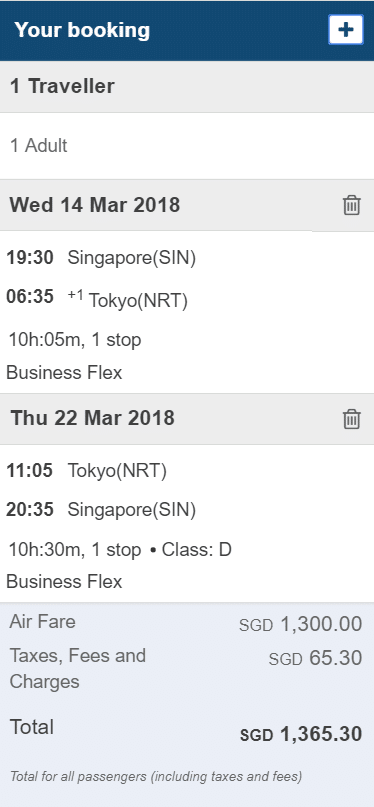Click the 06:35 +1 Tokyo(NRT) arrival line
Image resolution: width=374 pixels, height=807 pixels.
pos(97,299)
